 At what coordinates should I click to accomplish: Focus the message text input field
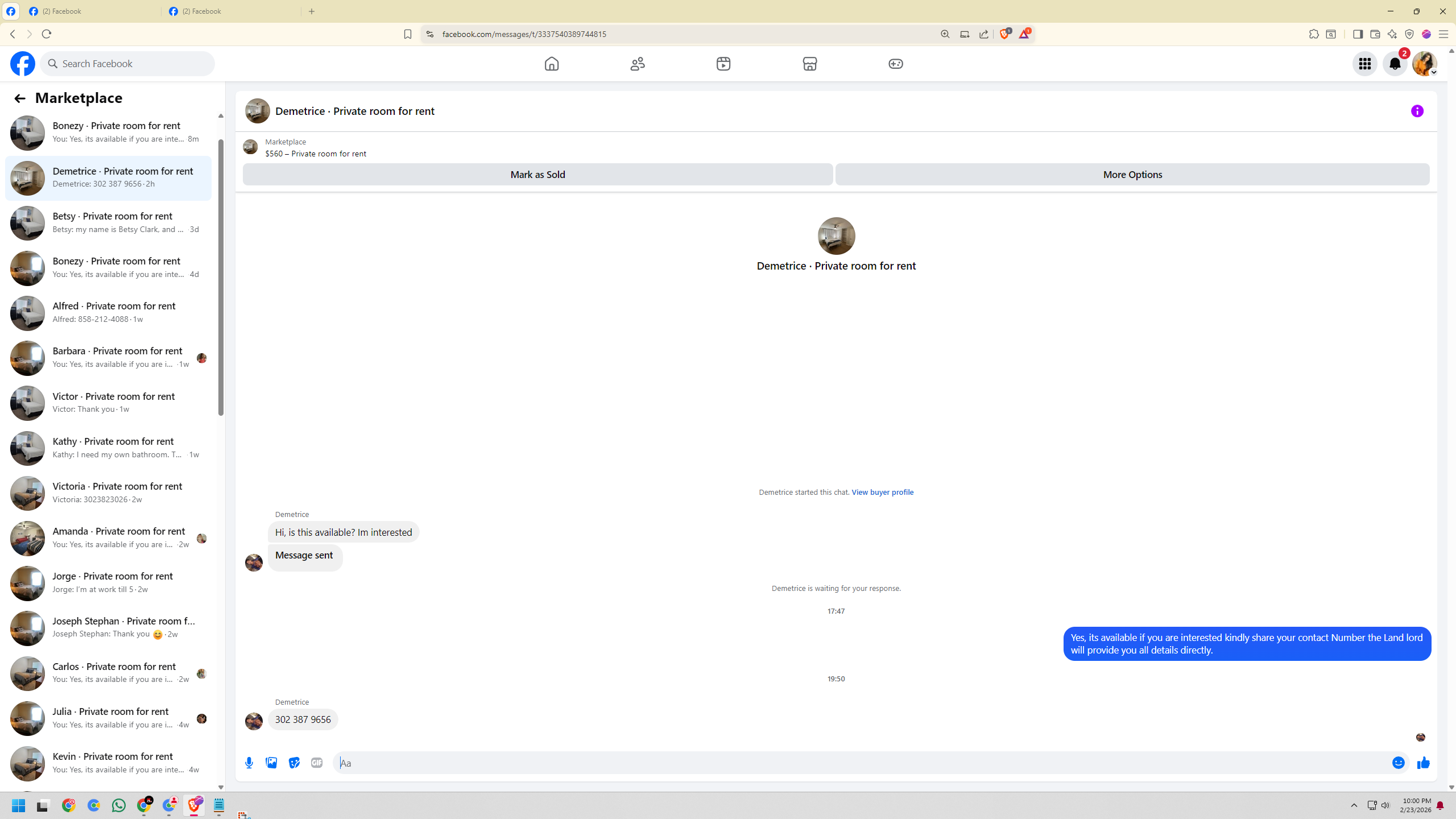pyautogui.click(x=853, y=763)
